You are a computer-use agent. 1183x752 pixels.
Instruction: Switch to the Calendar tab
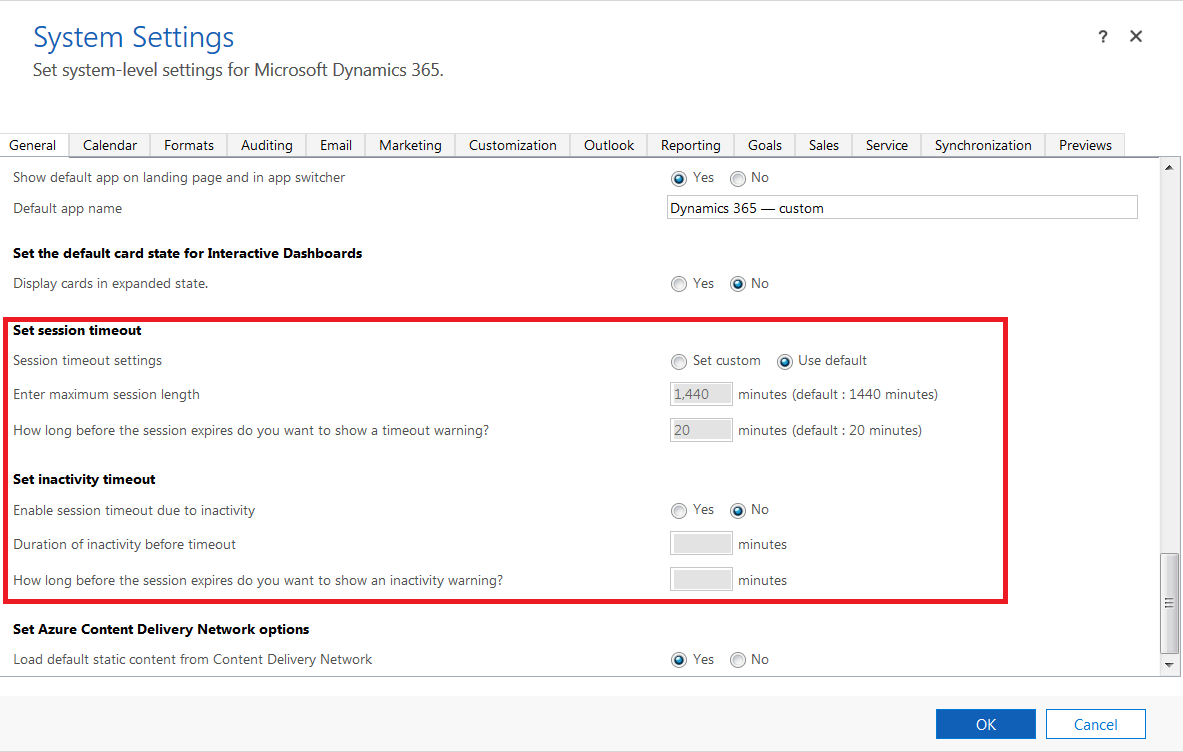coord(110,145)
